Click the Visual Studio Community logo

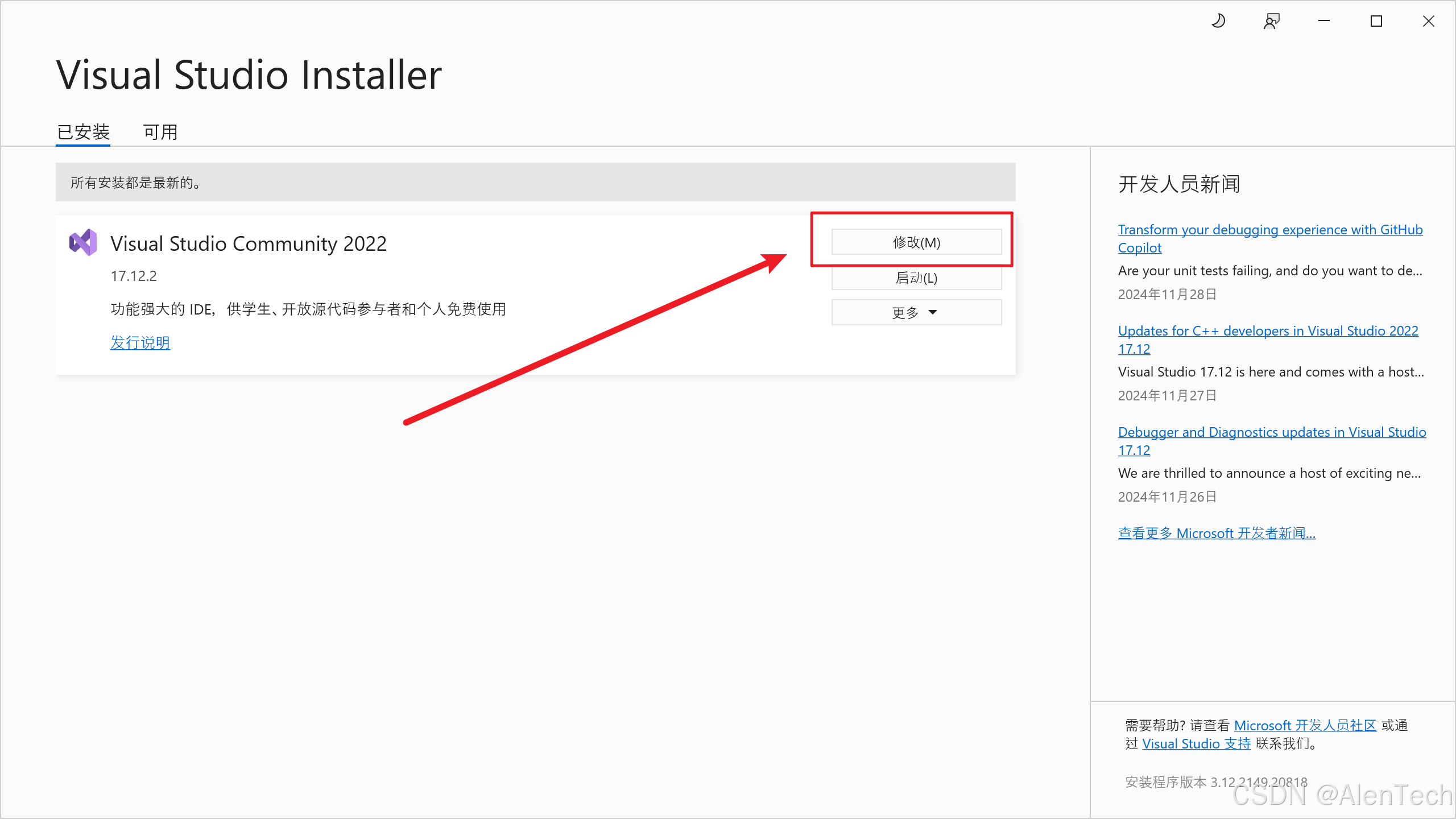click(x=83, y=243)
